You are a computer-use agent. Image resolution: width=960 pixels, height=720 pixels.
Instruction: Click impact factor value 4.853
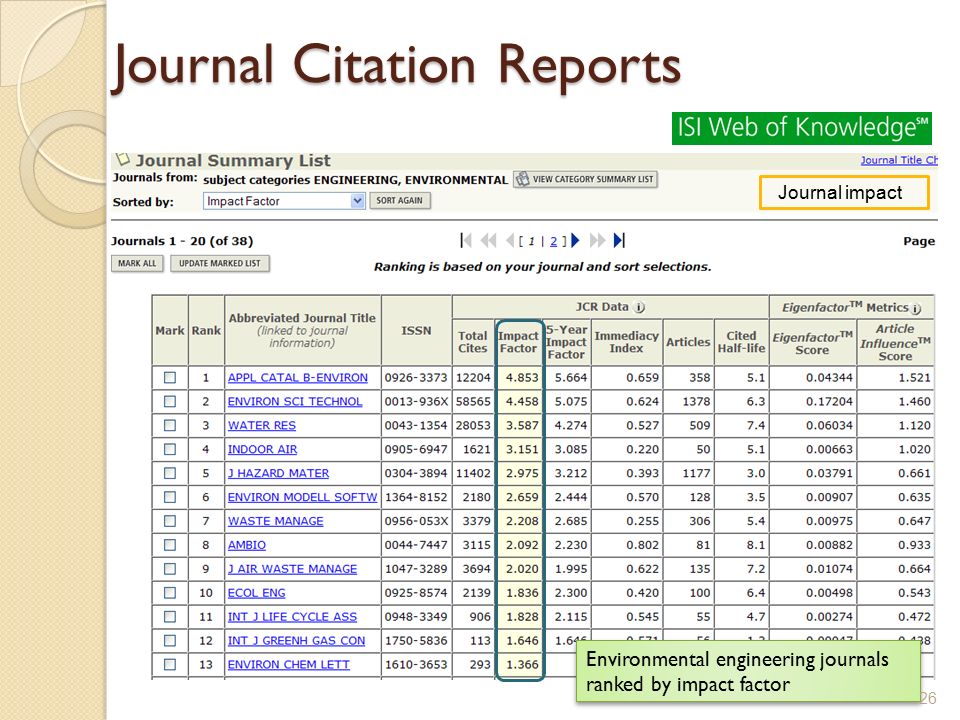[522, 378]
